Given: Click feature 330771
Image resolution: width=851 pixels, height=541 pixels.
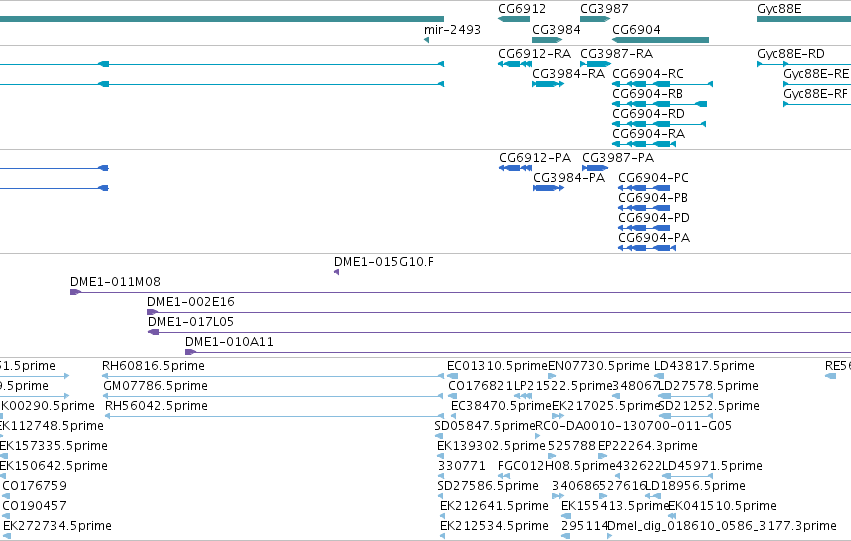Looking at the screenshot, I should pyautogui.click(x=461, y=466).
